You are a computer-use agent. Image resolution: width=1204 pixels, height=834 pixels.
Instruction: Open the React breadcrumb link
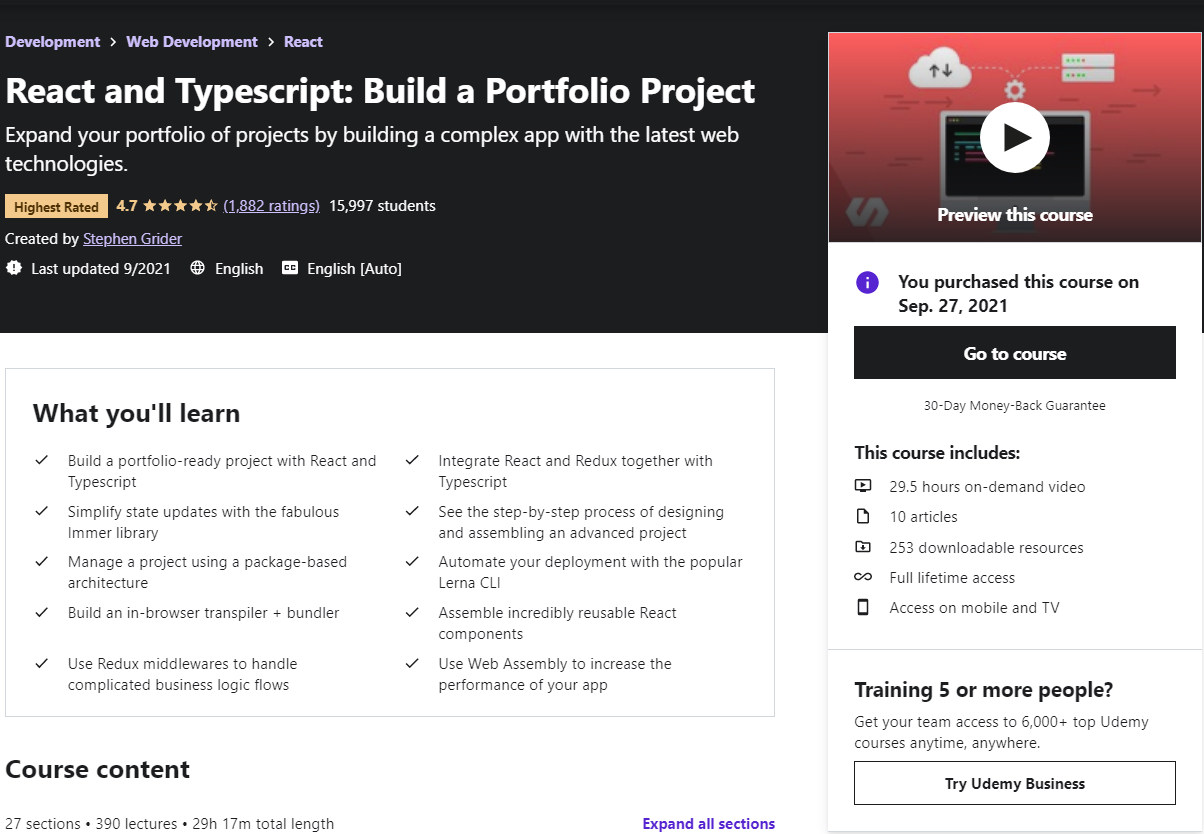click(303, 42)
